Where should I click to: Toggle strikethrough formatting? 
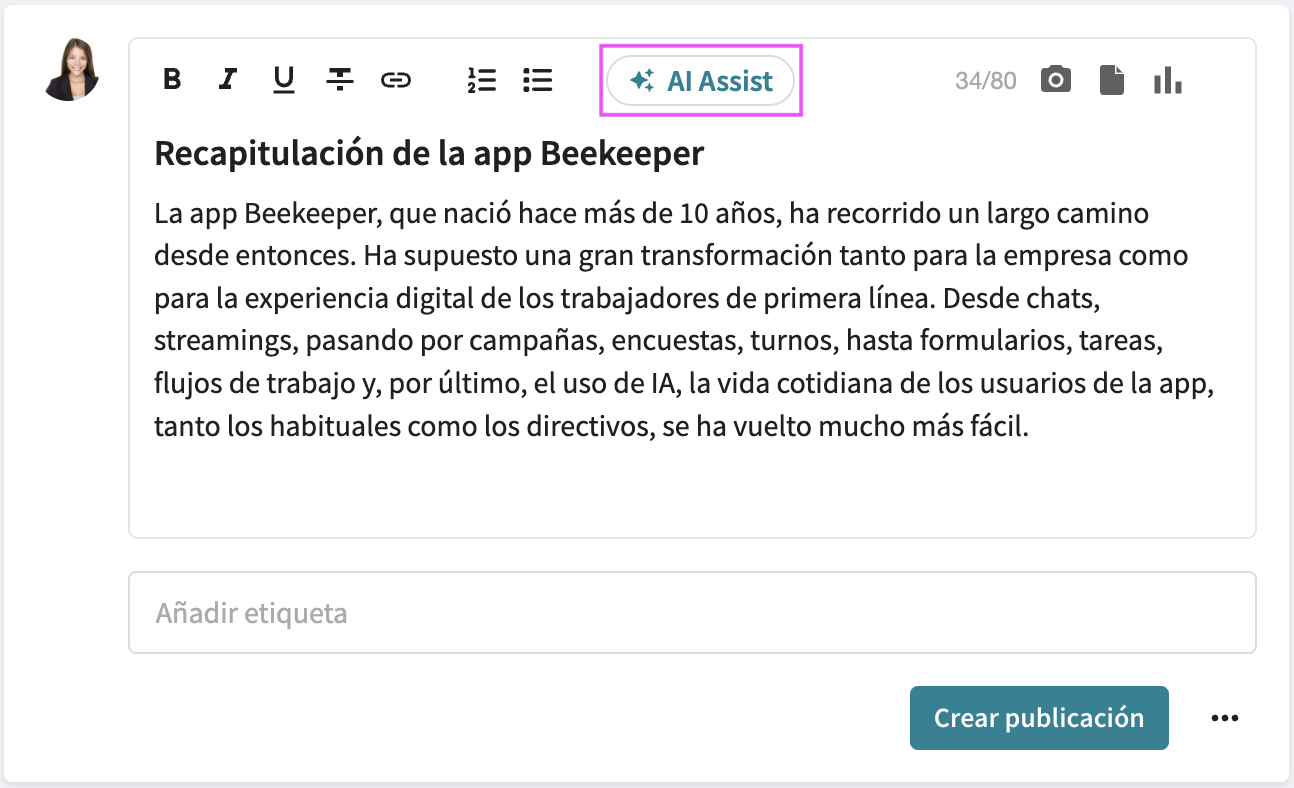click(x=340, y=80)
